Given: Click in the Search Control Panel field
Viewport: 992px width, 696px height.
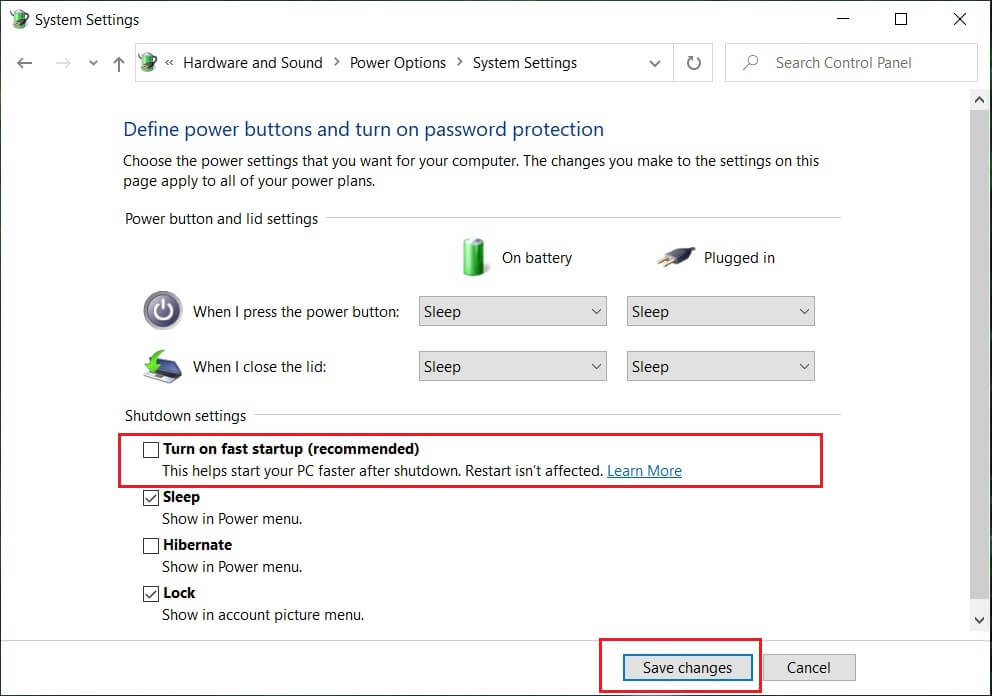Looking at the screenshot, I should pyautogui.click(x=860, y=63).
